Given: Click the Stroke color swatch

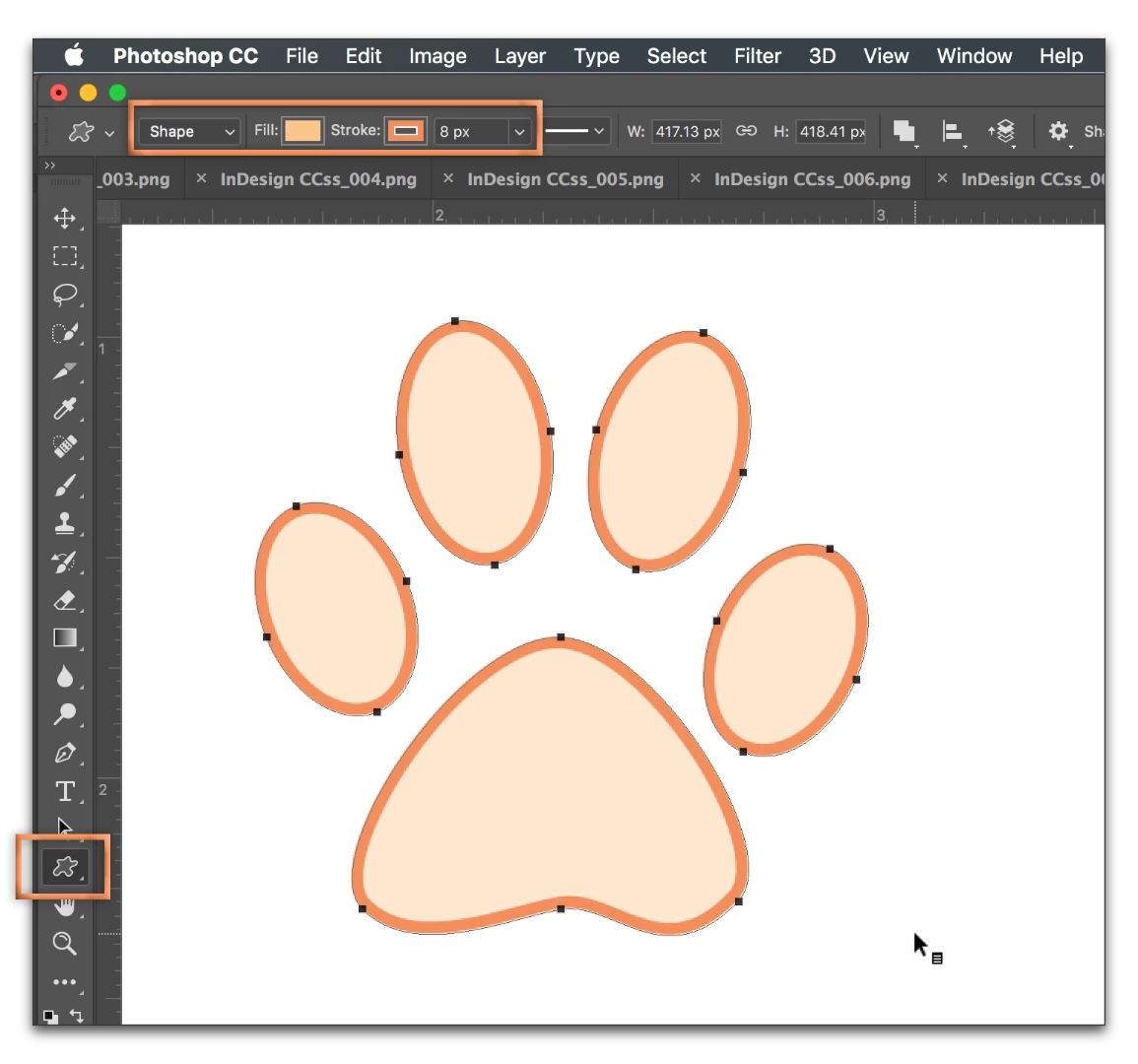Looking at the screenshot, I should coord(405,131).
